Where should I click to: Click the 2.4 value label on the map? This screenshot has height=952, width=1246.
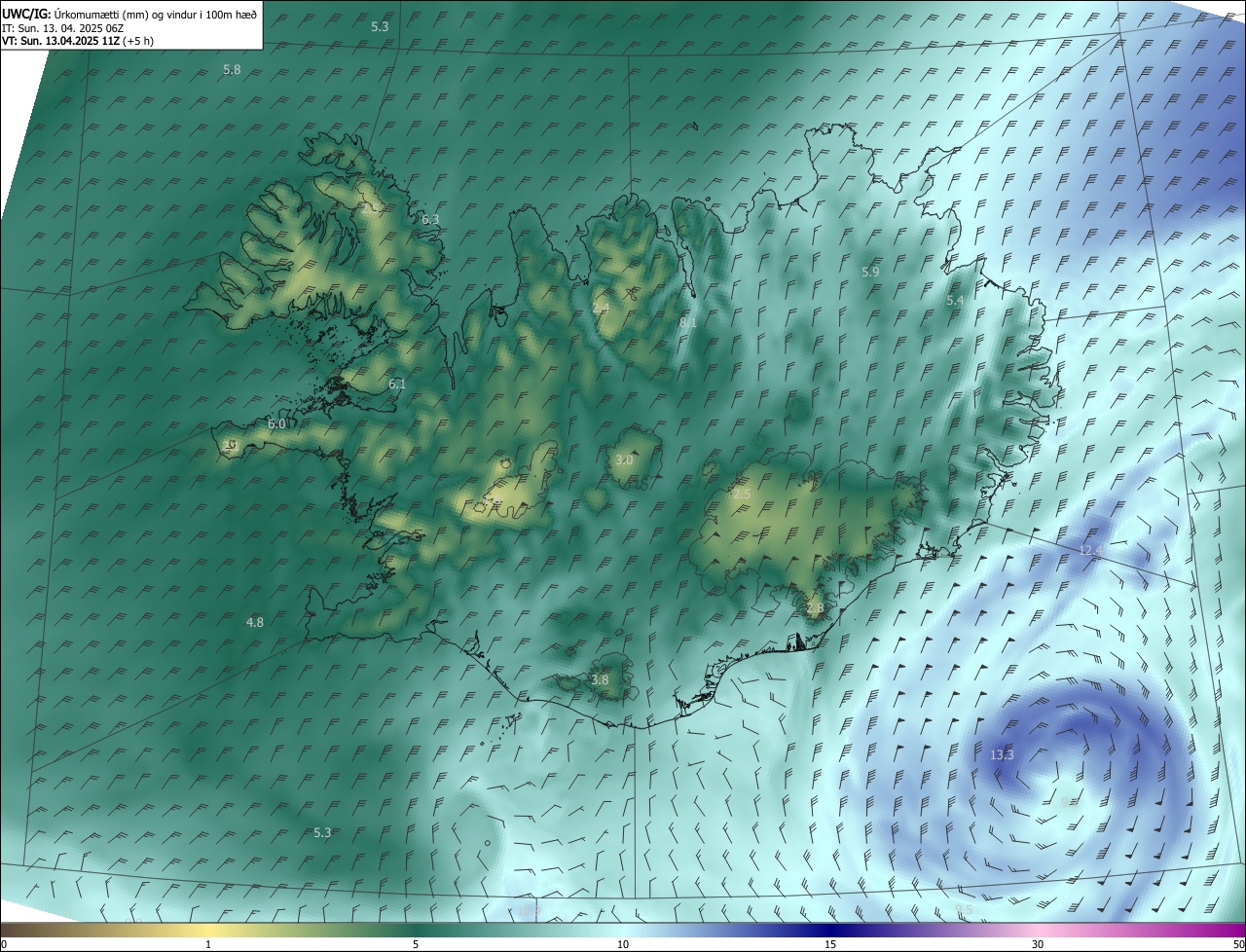click(x=601, y=308)
